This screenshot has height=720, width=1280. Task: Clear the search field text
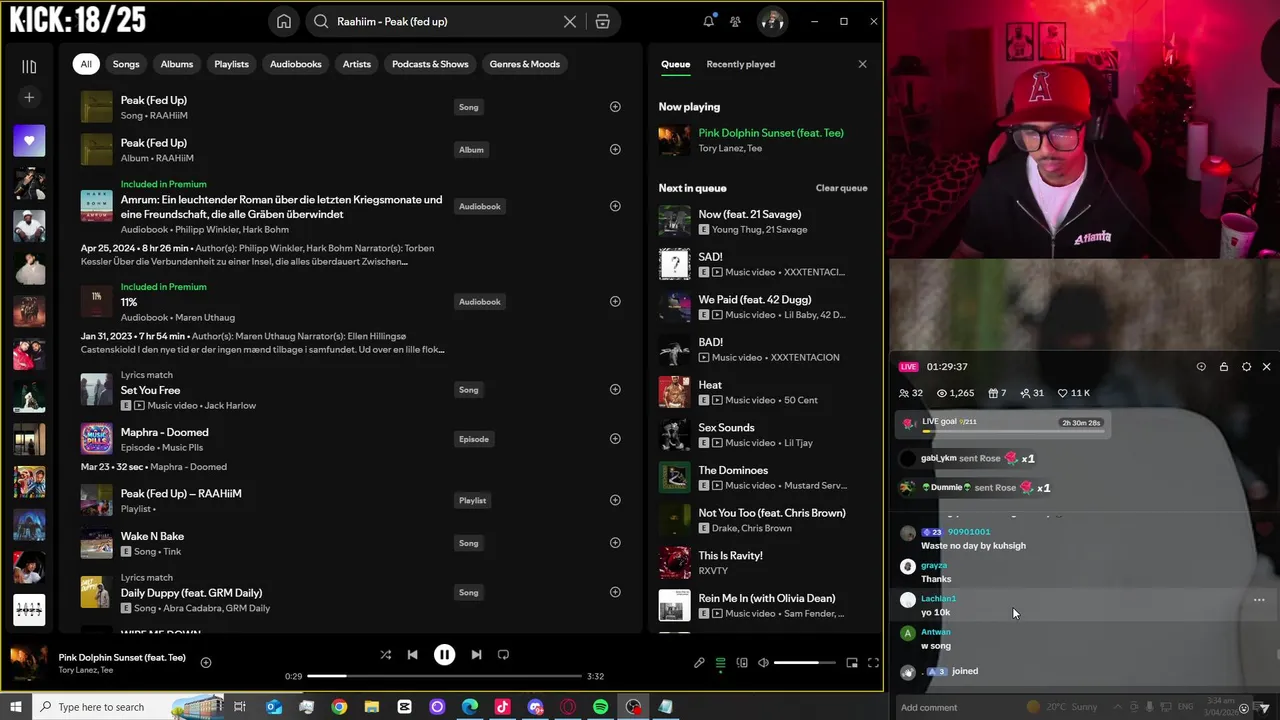[570, 22]
